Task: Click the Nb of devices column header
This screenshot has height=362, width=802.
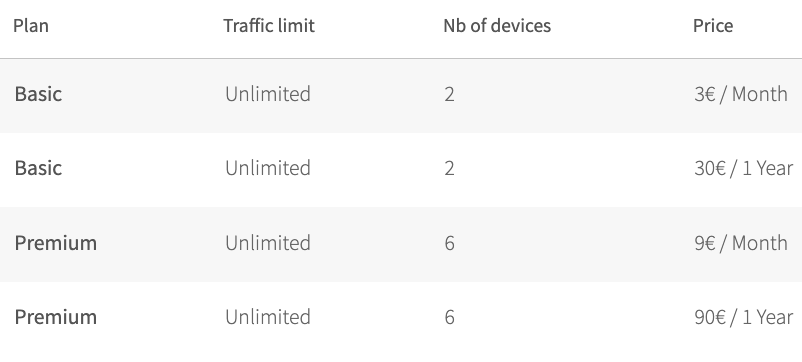Action: pos(497,26)
